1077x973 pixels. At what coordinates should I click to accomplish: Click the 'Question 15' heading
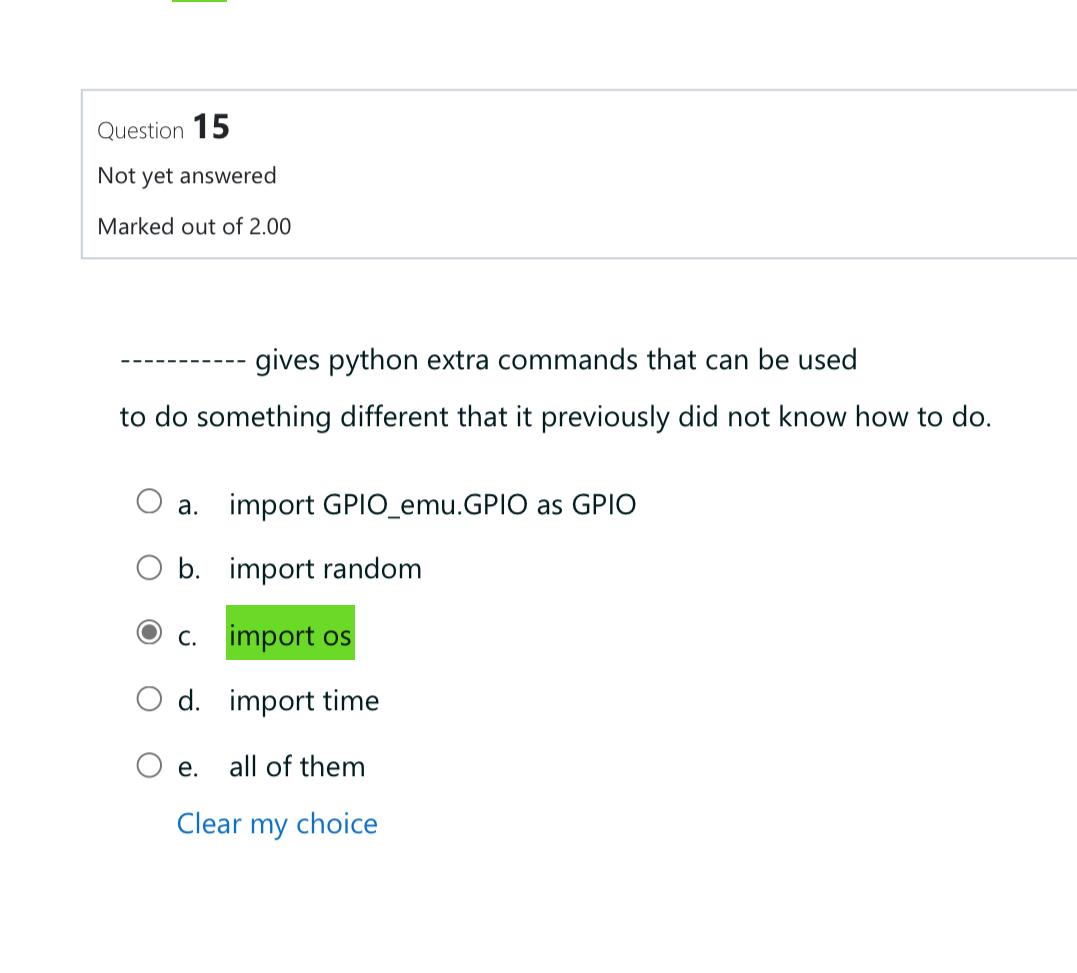click(x=163, y=127)
